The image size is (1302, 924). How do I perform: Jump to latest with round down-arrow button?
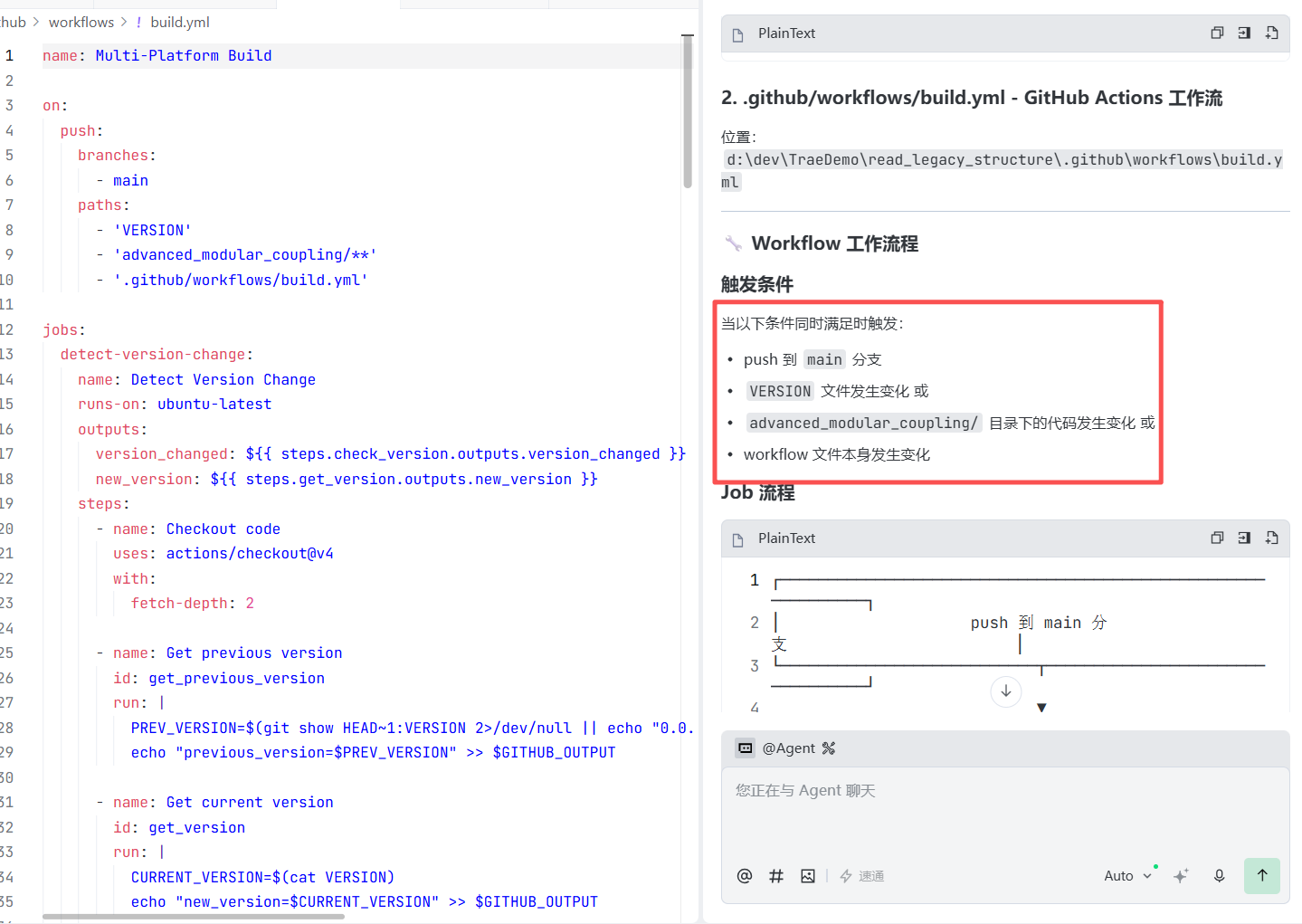point(1006,691)
